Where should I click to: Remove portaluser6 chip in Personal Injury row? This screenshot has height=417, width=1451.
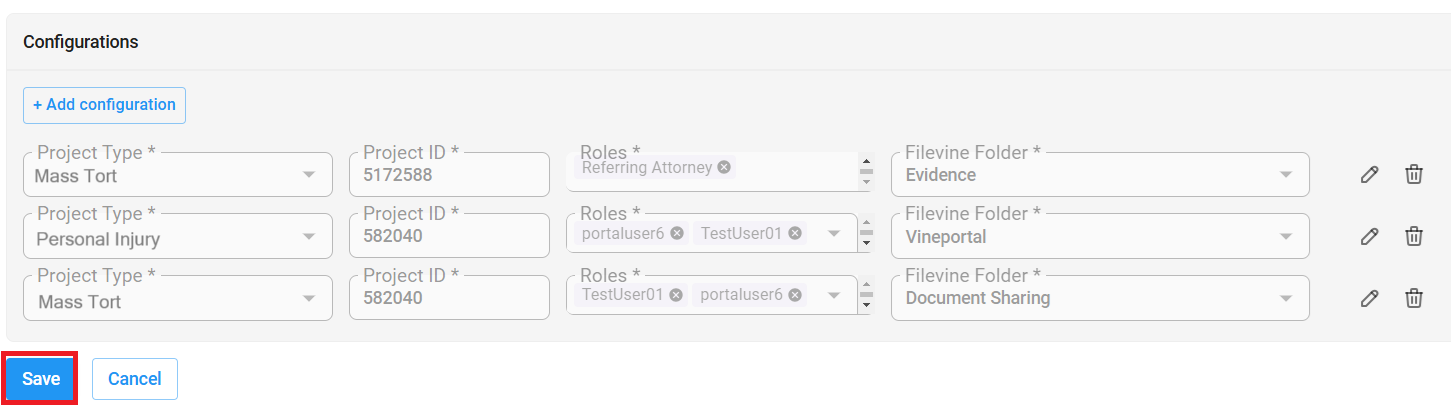(x=677, y=233)
